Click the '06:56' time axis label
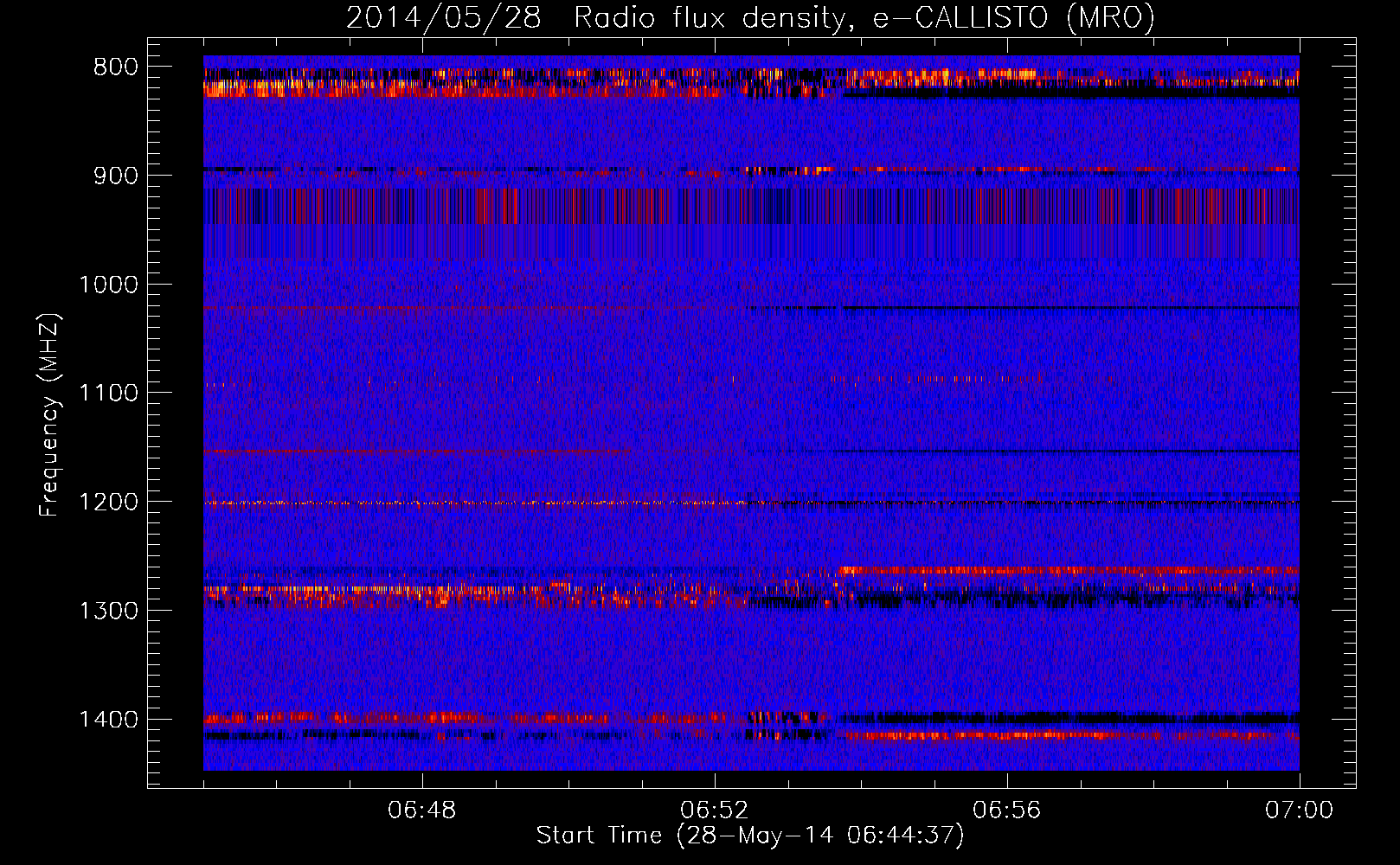This screenshot has width=1400, height=865. 1007,811
